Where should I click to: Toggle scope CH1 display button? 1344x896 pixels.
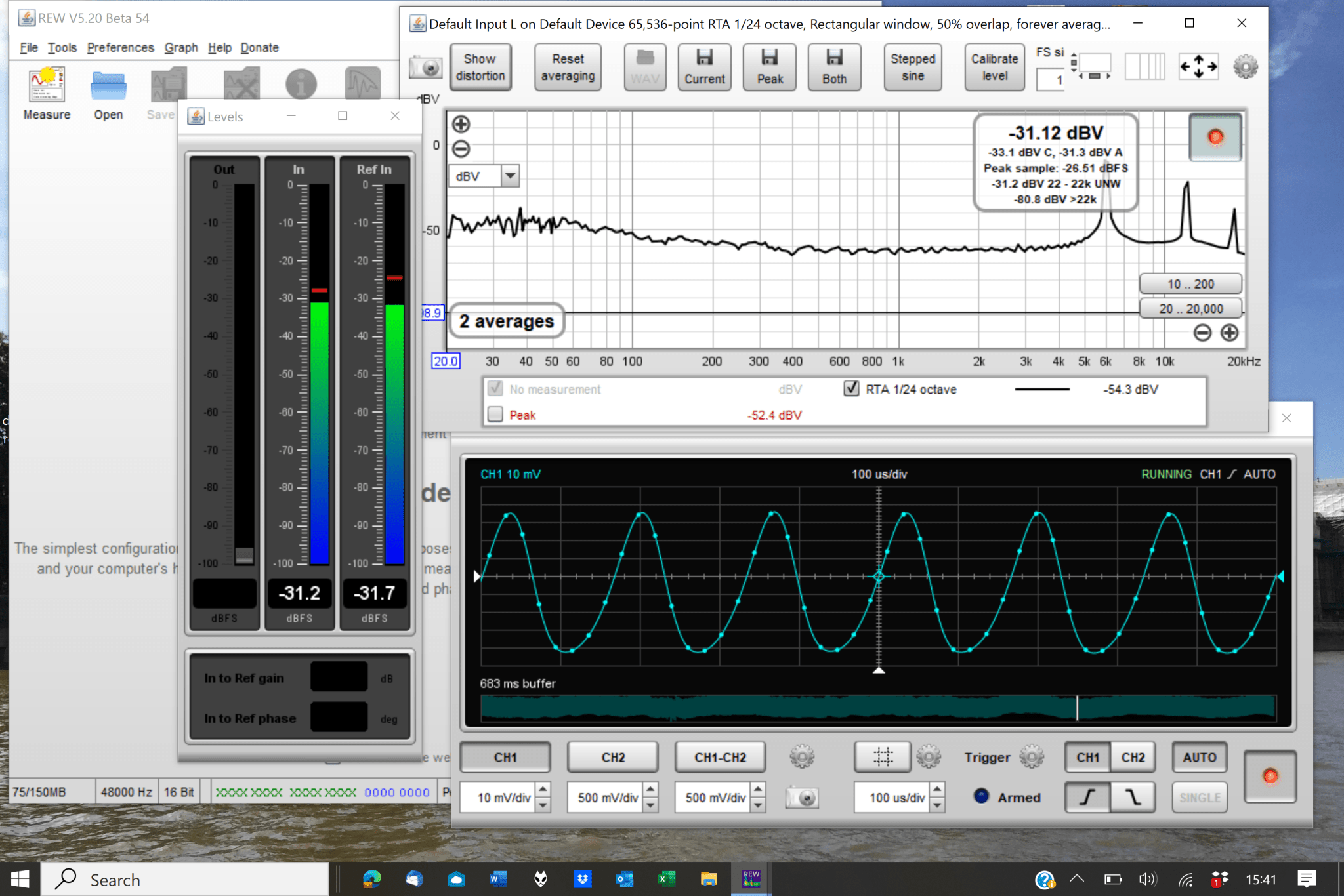[x=505, y=757]
